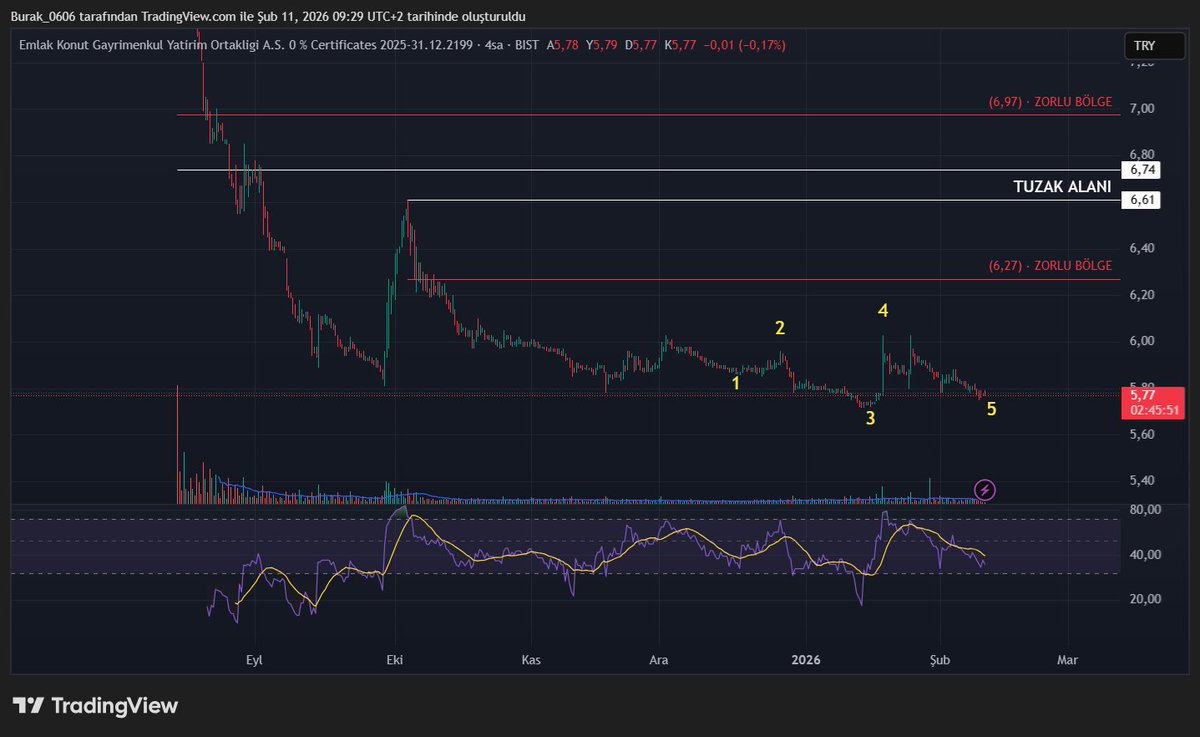The height and width of the screenshot is (737, 1200).
Task: Click the D5,77 low value
Action: click(642, 45)
